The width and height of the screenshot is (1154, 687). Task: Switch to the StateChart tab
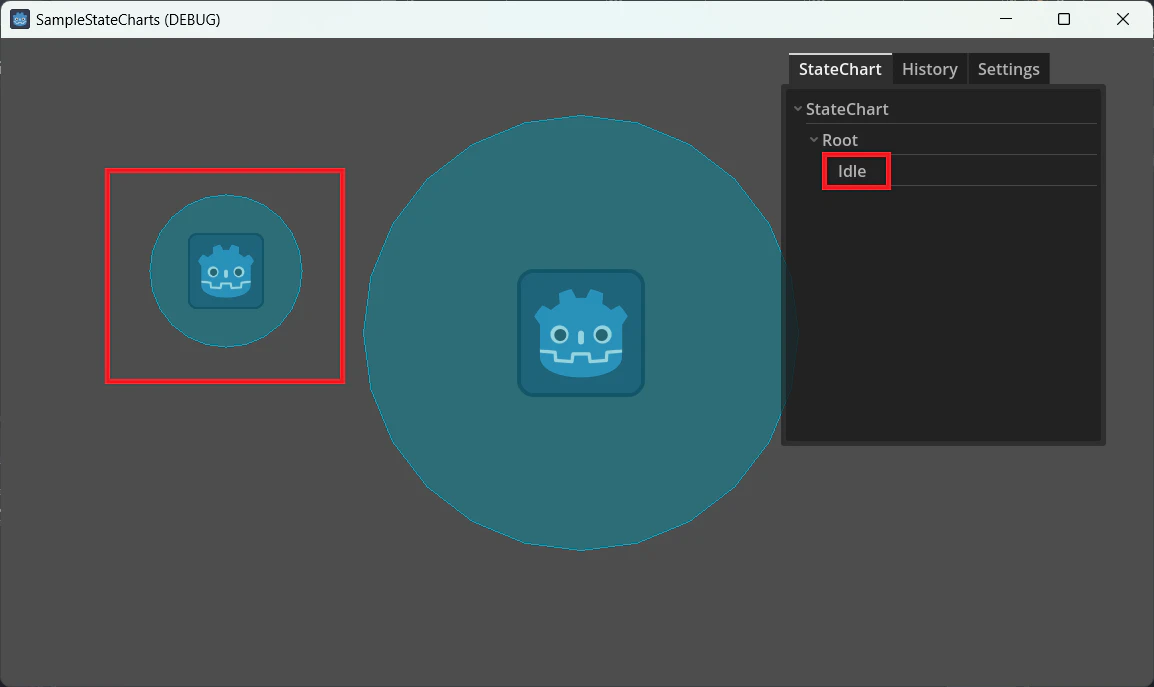pyautogui.click(x=840, y=69)
